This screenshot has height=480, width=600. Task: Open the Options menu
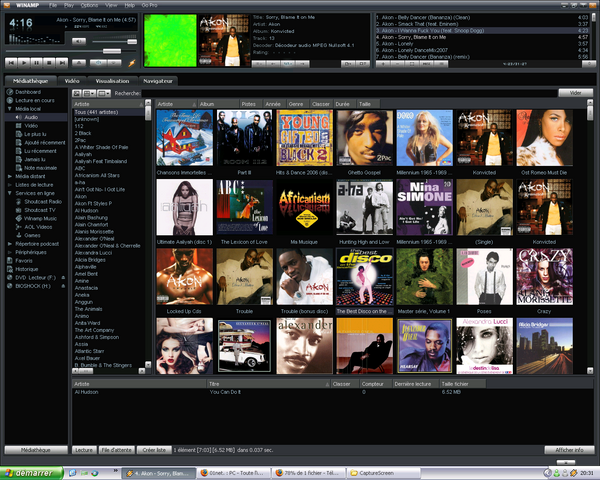89,5
